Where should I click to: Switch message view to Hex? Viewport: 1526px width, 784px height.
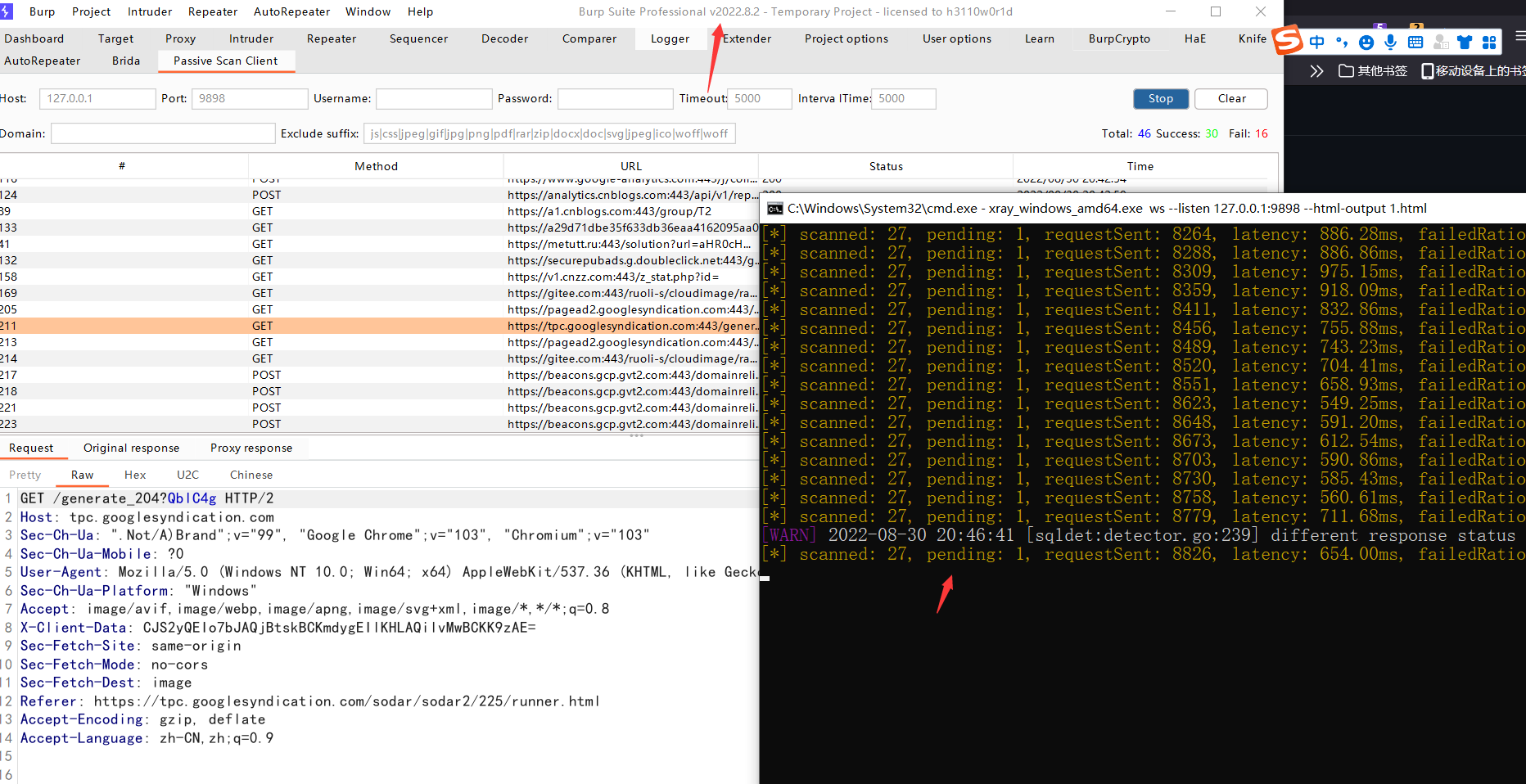(x=135, y=475)
